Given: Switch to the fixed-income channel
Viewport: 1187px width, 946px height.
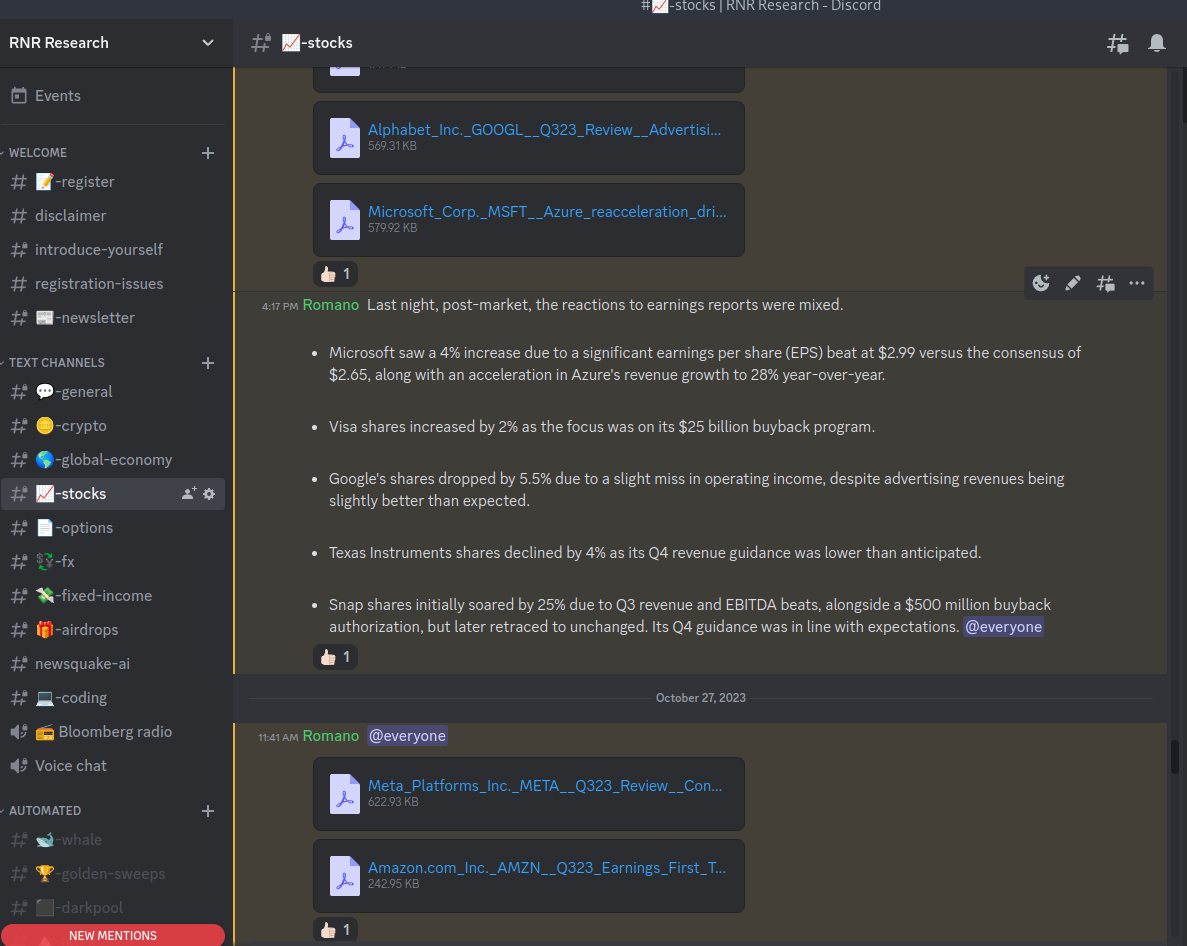Looking at the screenshot, I should (x=113, y=596).
